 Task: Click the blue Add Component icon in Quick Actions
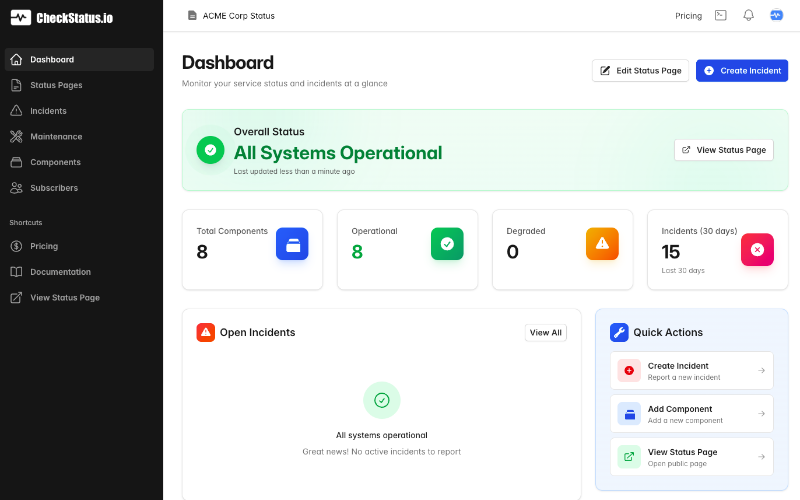(629, 414)
